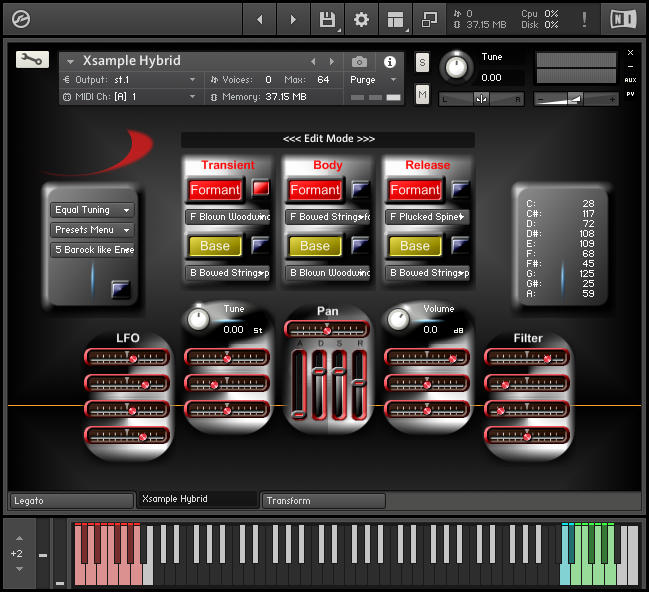Close the instrument with the X button
Screen dimensions: 649x592
pyautogui.click(x=630, y=53)
